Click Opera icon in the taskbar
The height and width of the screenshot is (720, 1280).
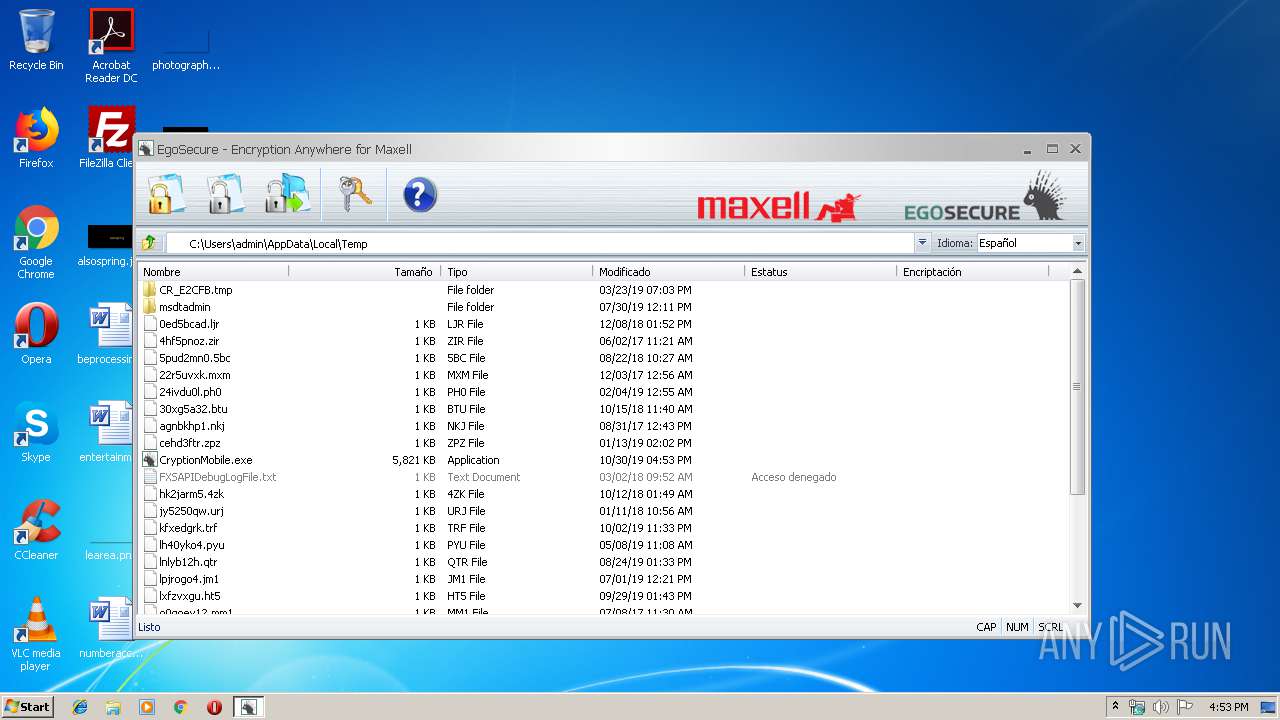tap(214, 707)
